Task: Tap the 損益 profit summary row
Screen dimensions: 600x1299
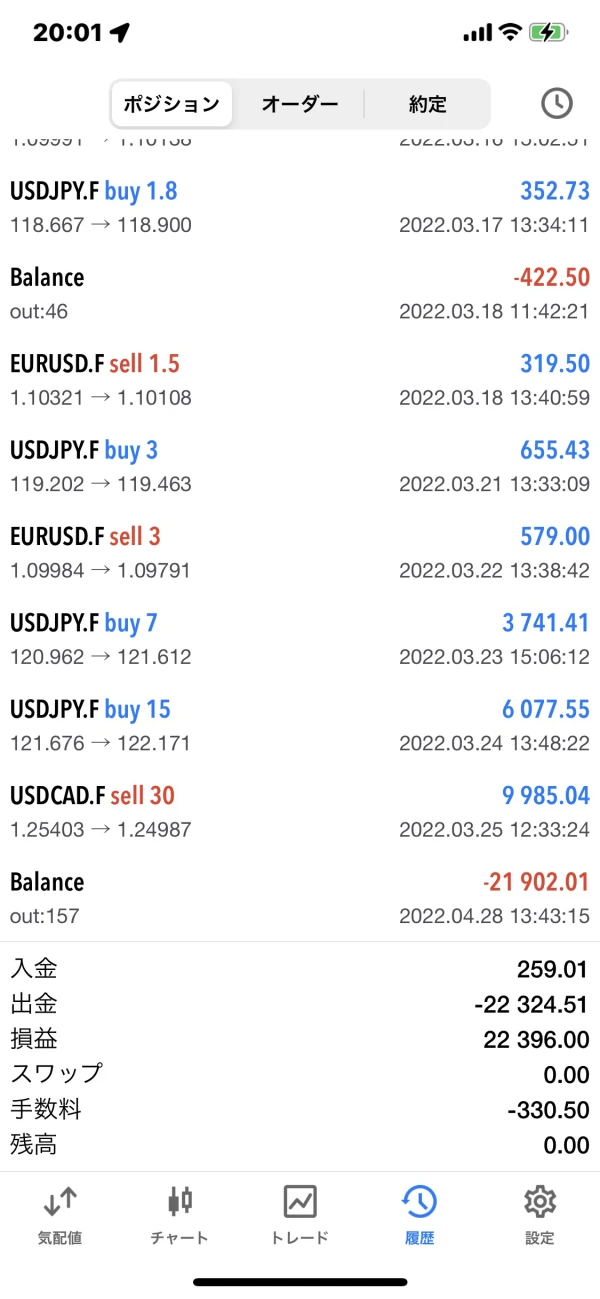Action: click(x=300, y=1040)
